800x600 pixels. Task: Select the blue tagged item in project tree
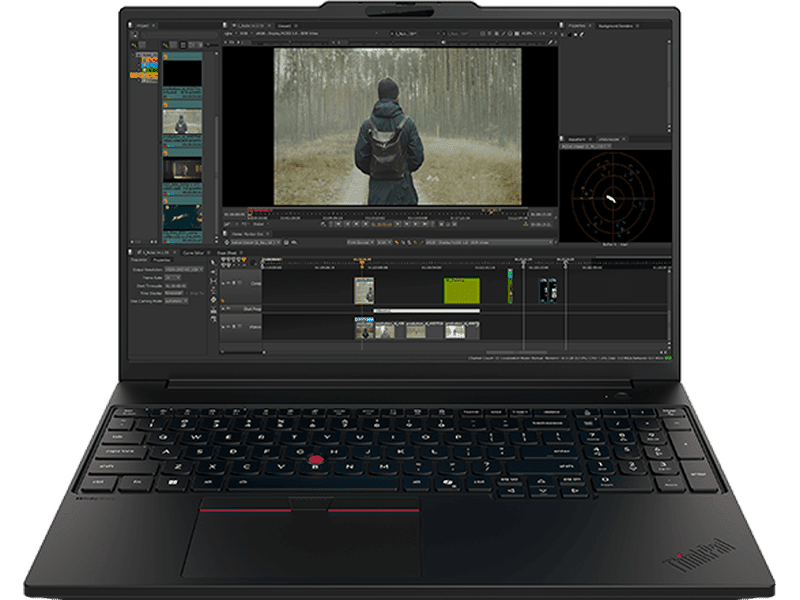click(149, 65)
